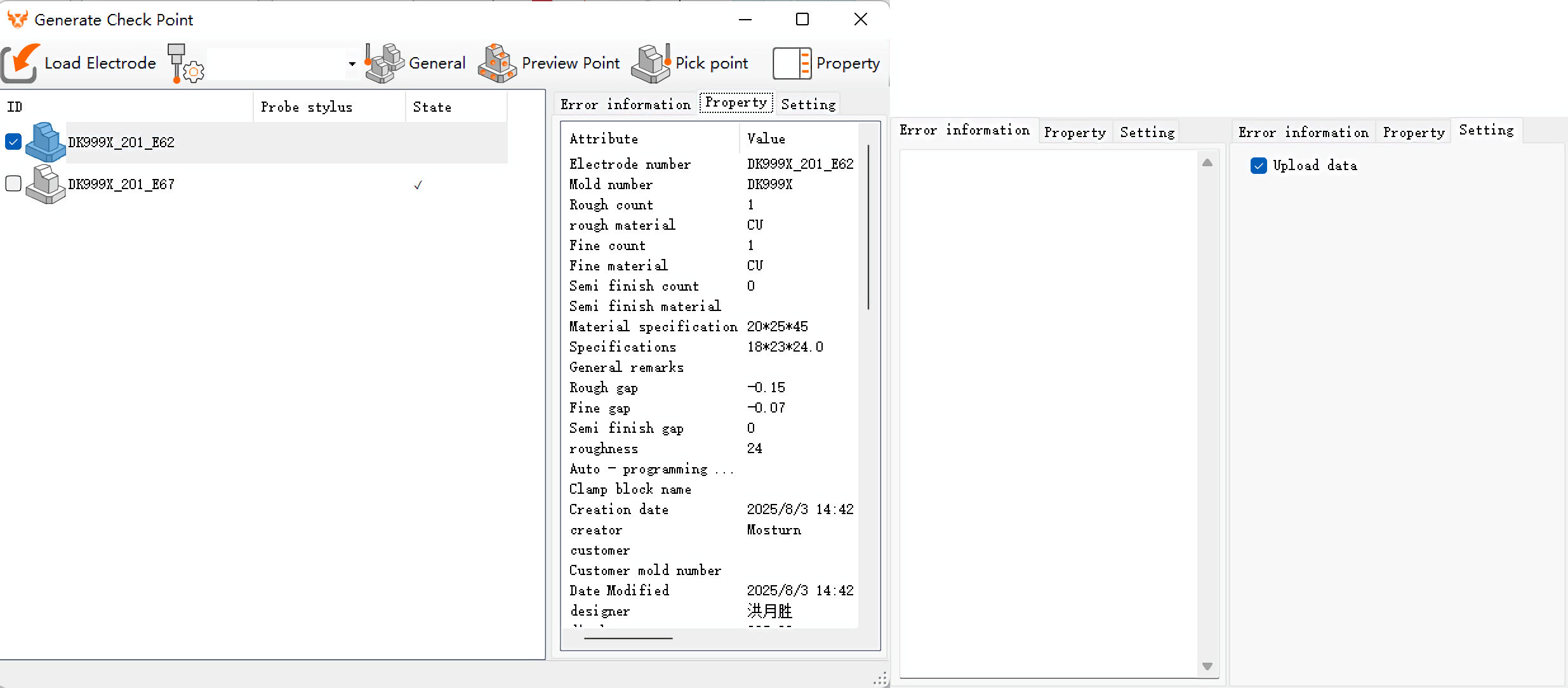The width and height of the screenshot is (1568, 688).
Task: Click the blue DK999X_201_E62 electrode icon
Action: click(46, 142)
